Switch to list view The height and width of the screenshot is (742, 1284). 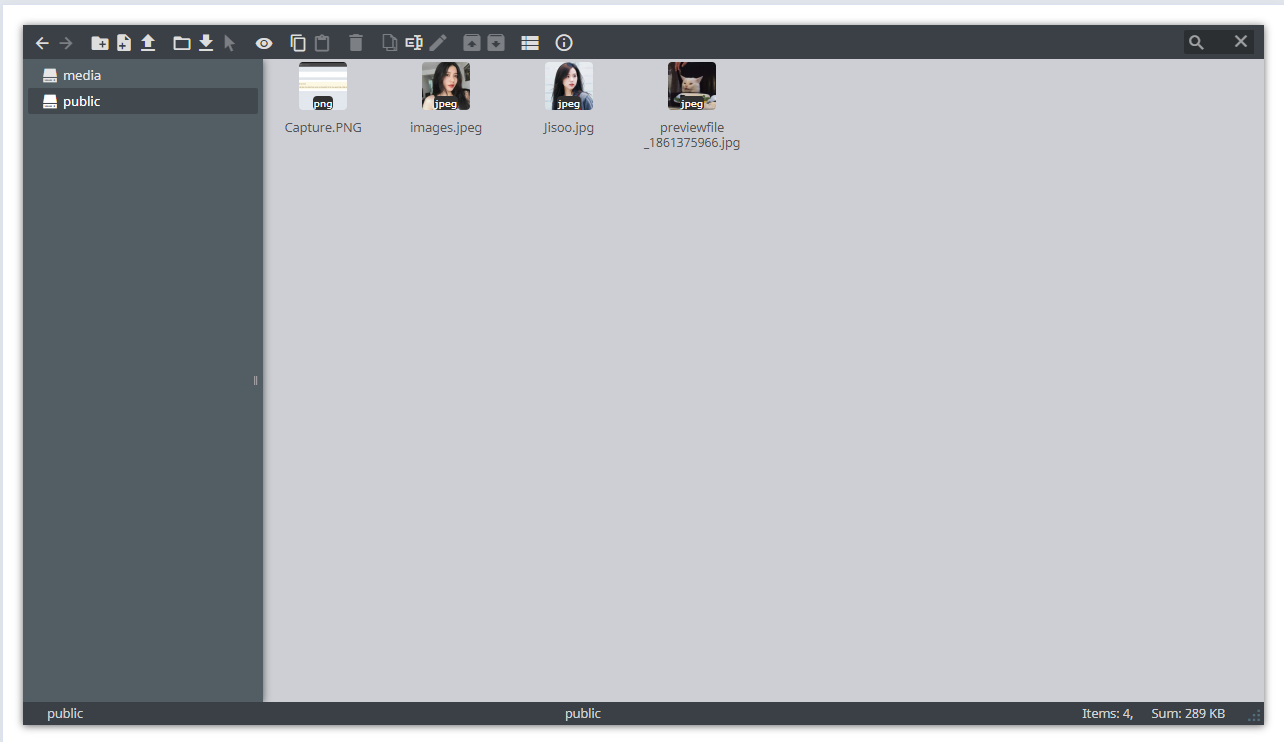click(x=530, y=43)
